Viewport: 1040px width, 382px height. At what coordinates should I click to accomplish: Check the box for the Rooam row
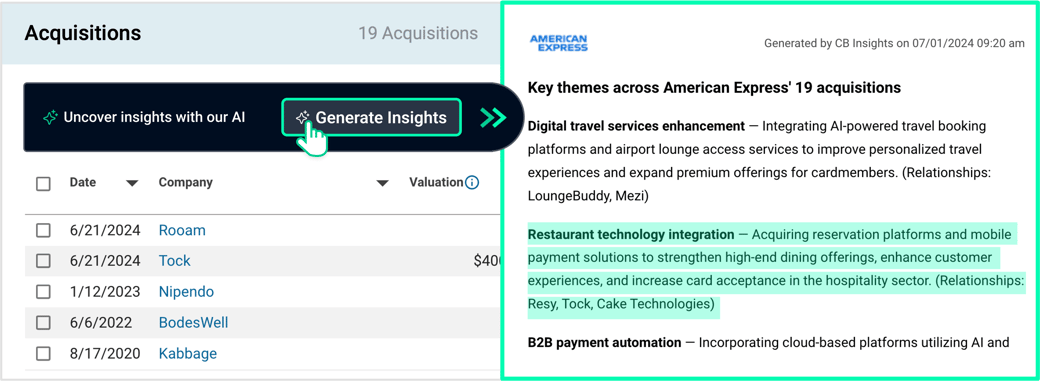point(43,230)
